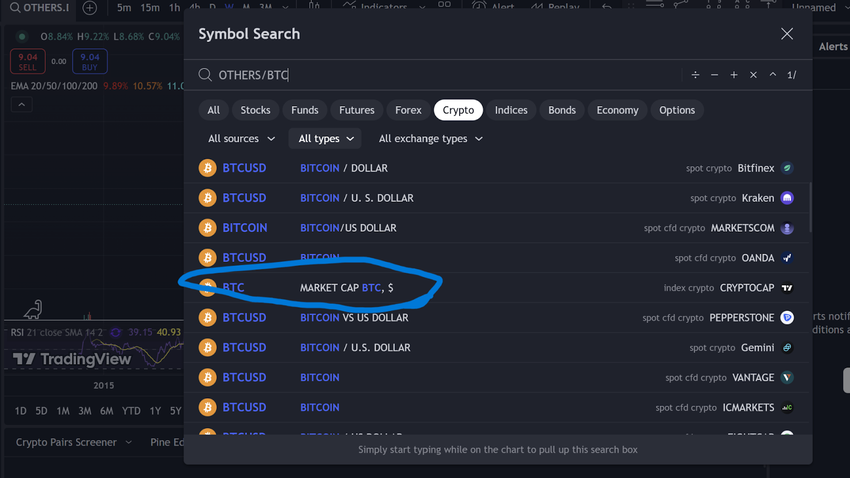Select the Bonds category tab

[x=562, y=110]
